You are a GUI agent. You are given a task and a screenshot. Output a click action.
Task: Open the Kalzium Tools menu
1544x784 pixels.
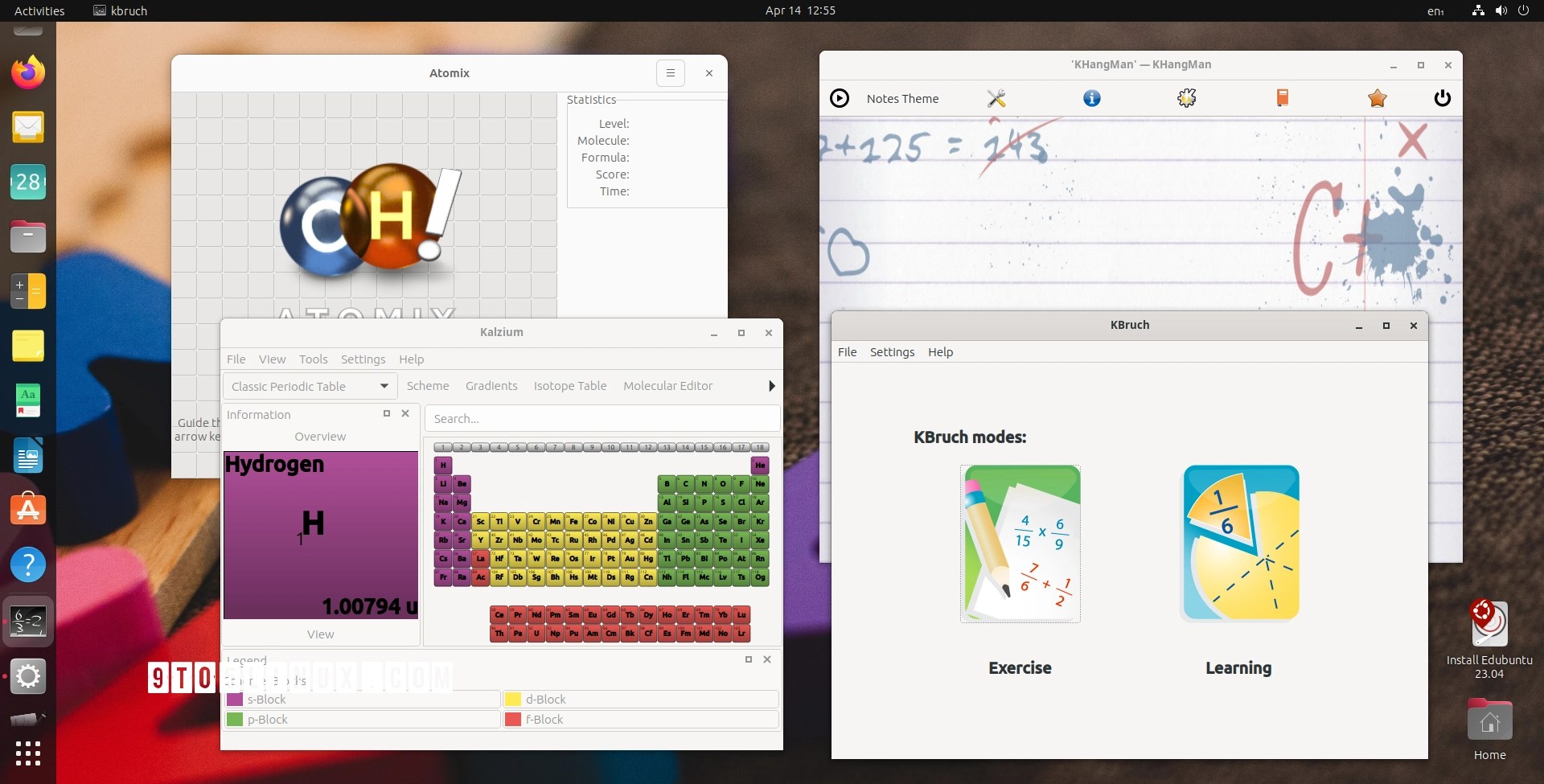point(314,359)
